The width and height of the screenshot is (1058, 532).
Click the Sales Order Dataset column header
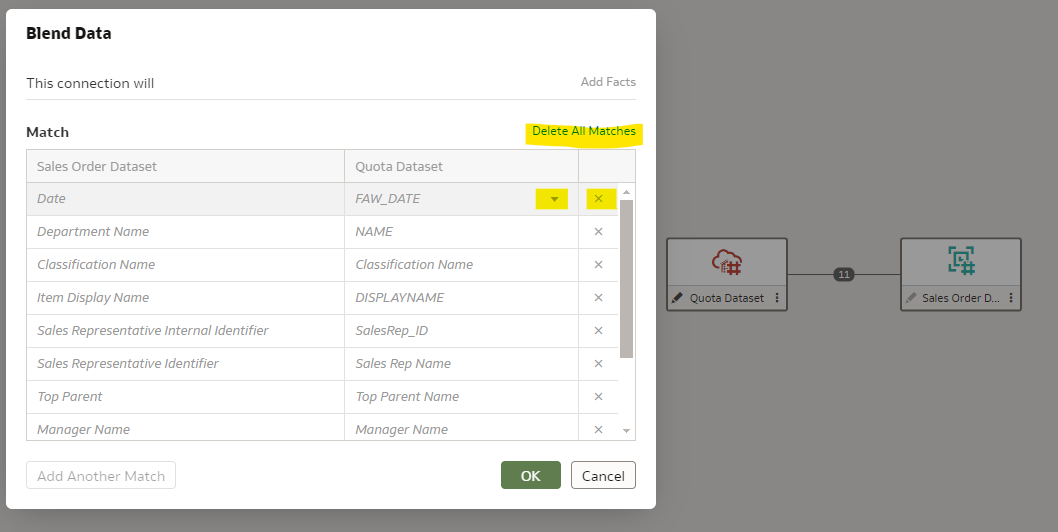tap(186, 166)
